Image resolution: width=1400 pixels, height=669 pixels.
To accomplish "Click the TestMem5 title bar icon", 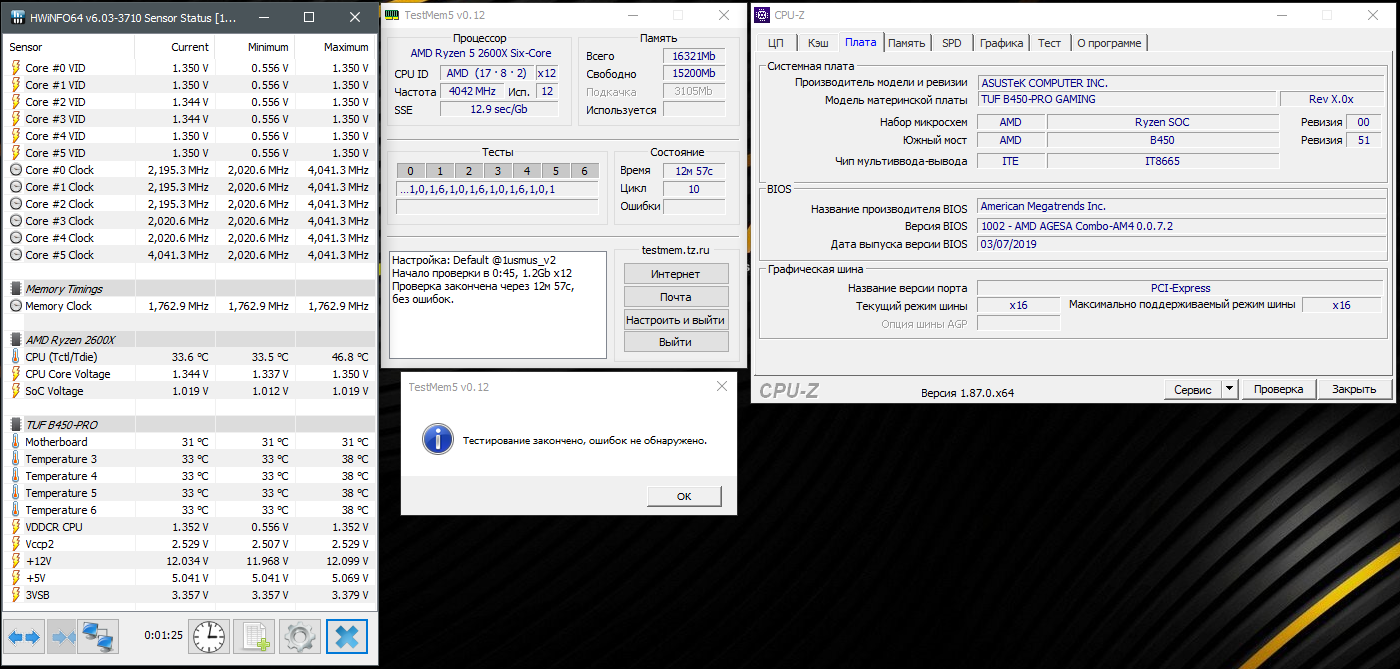I will tap(393, 16).
